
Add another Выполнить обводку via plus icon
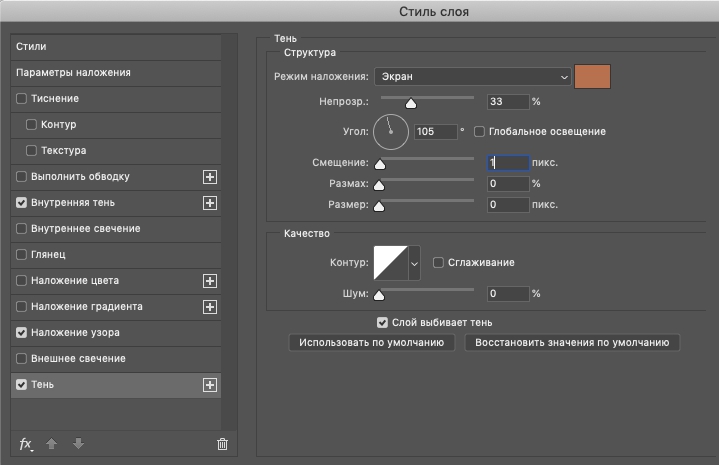tap(210, 177)
